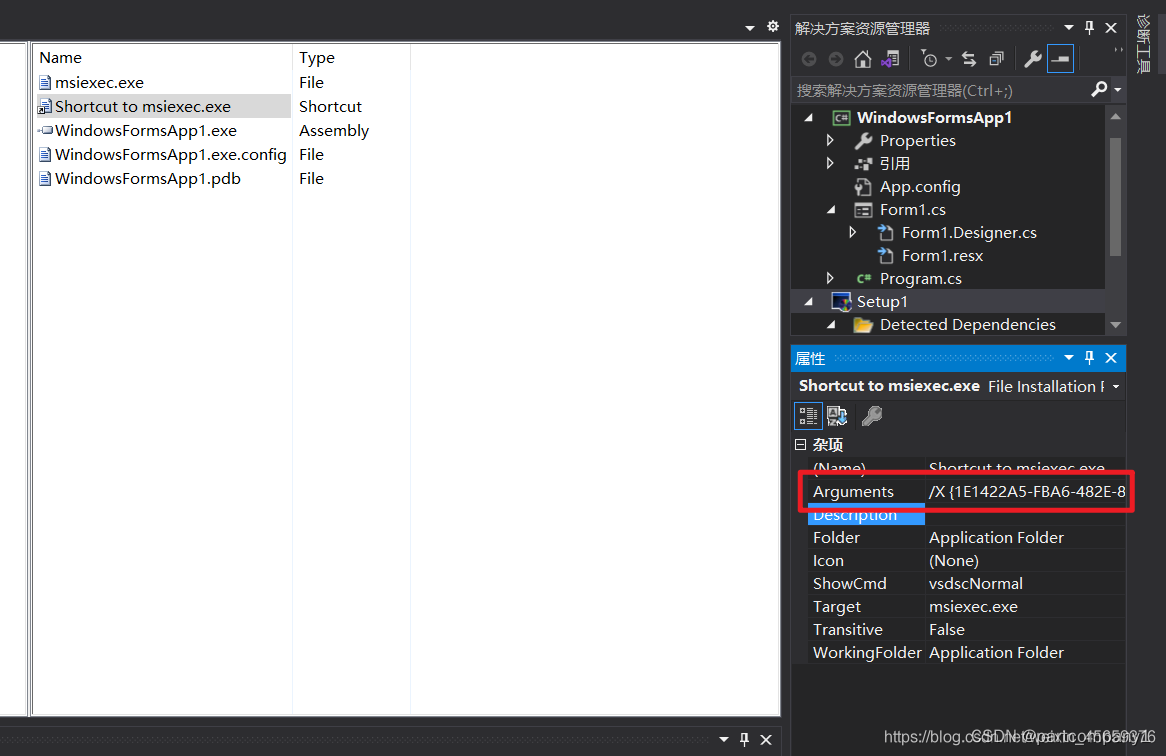
Task: Edit the Arguments property value
Action: pos(1025,491)
